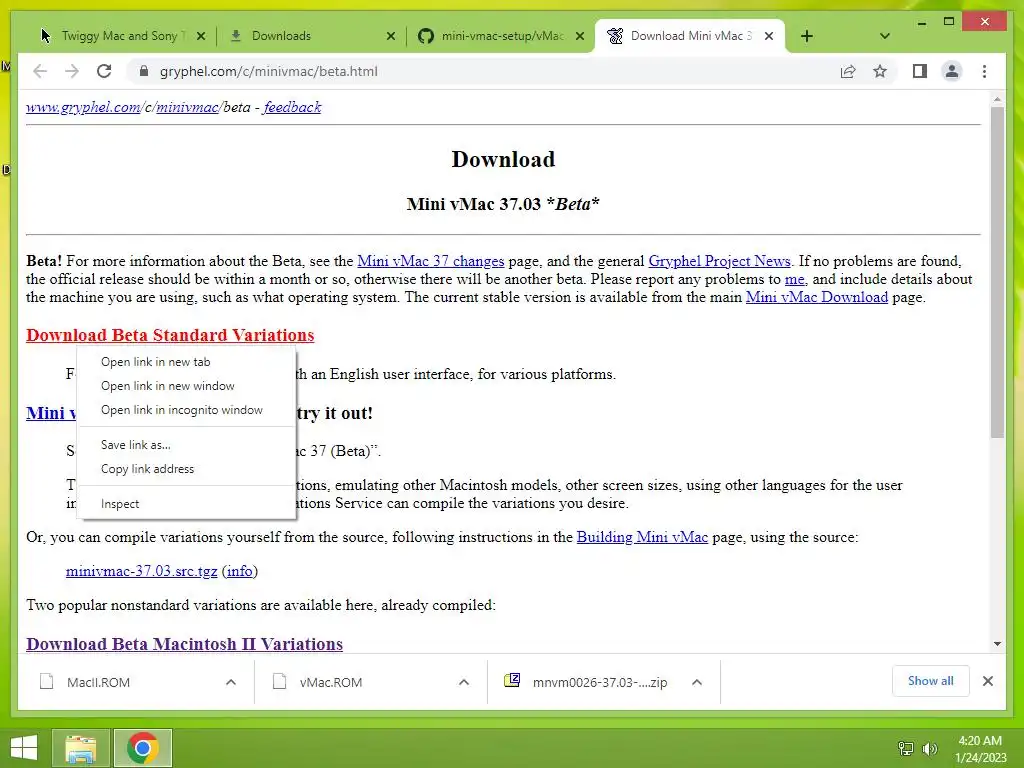The image size is (1024, 768).
Task: Open the tab search dropdown
Action: click(x=884, y=36)
